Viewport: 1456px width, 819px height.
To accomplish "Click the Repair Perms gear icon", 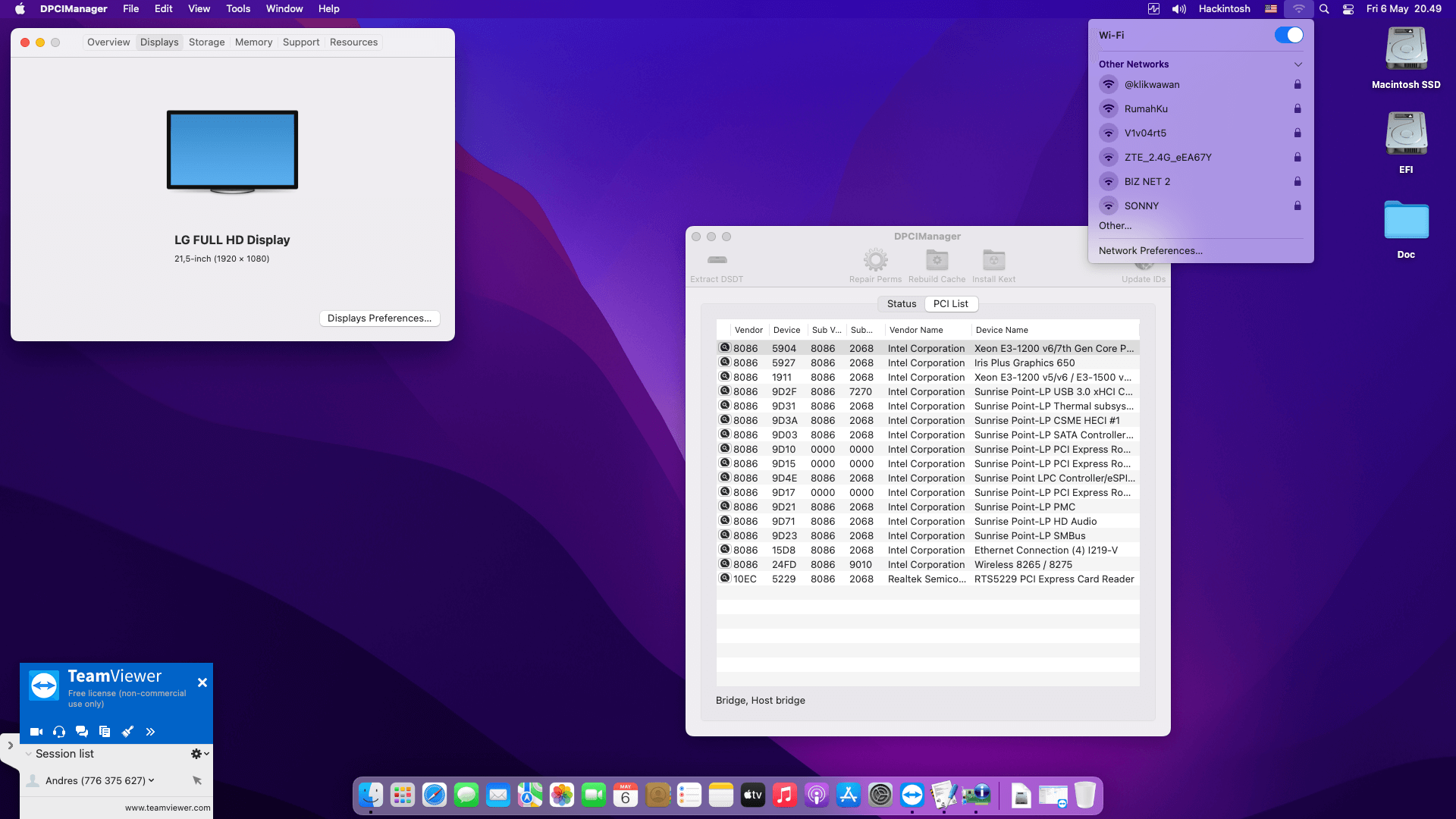I will 875,260.
